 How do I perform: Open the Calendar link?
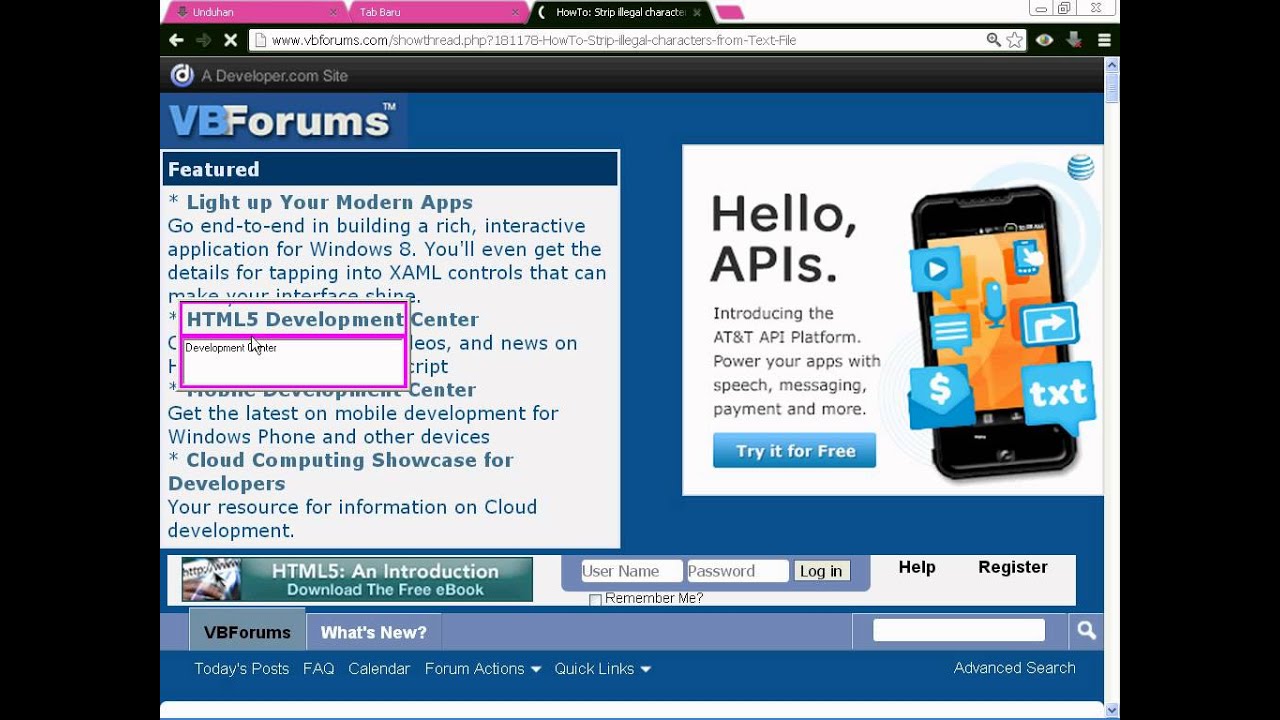coord(379,669)
